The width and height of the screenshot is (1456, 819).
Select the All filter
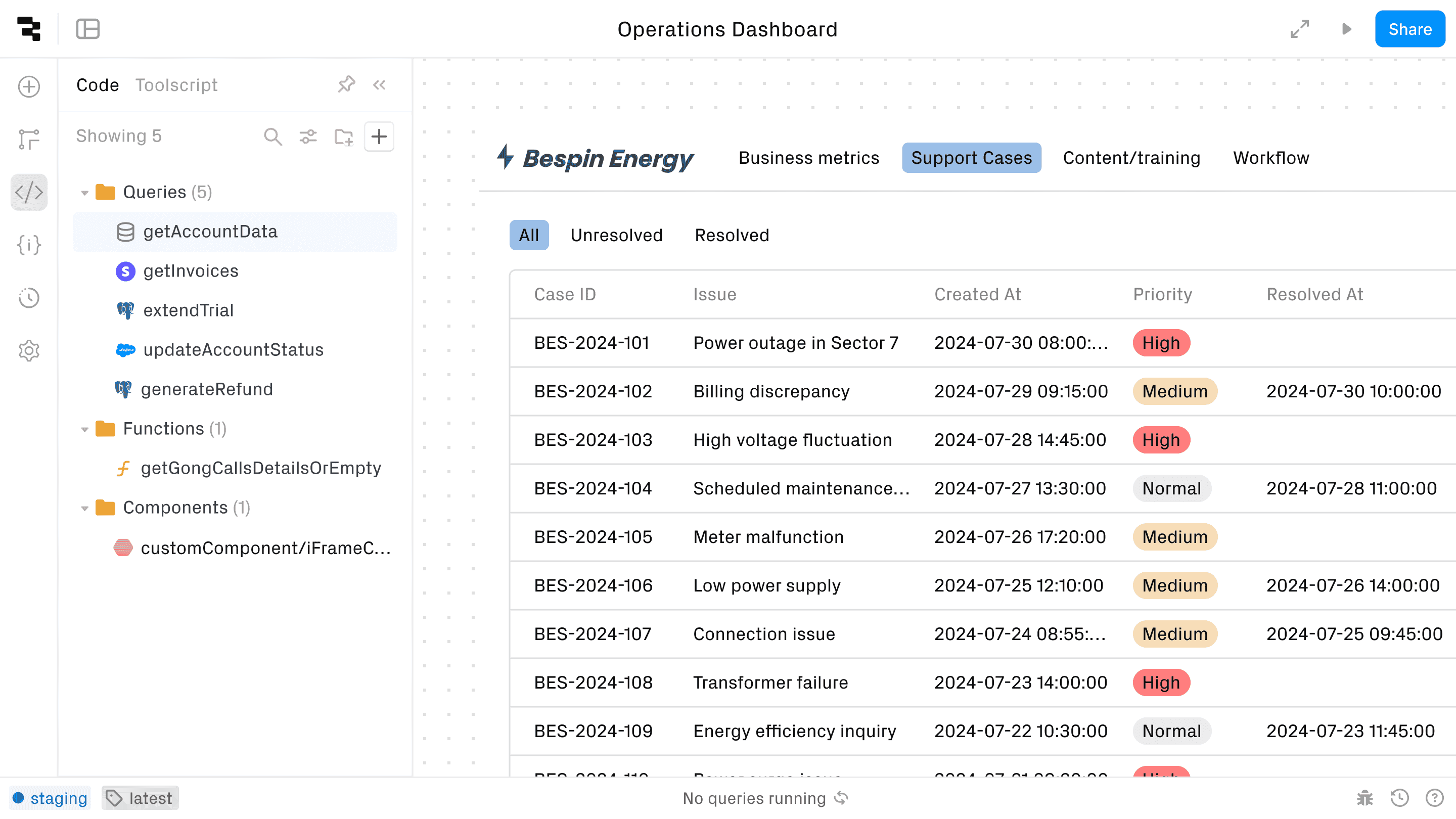click(x=528, y=235)
